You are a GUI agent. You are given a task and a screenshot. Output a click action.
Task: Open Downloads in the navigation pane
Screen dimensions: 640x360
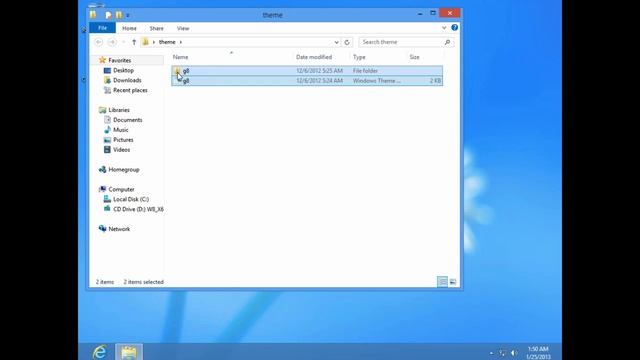[x=127, y=80]
